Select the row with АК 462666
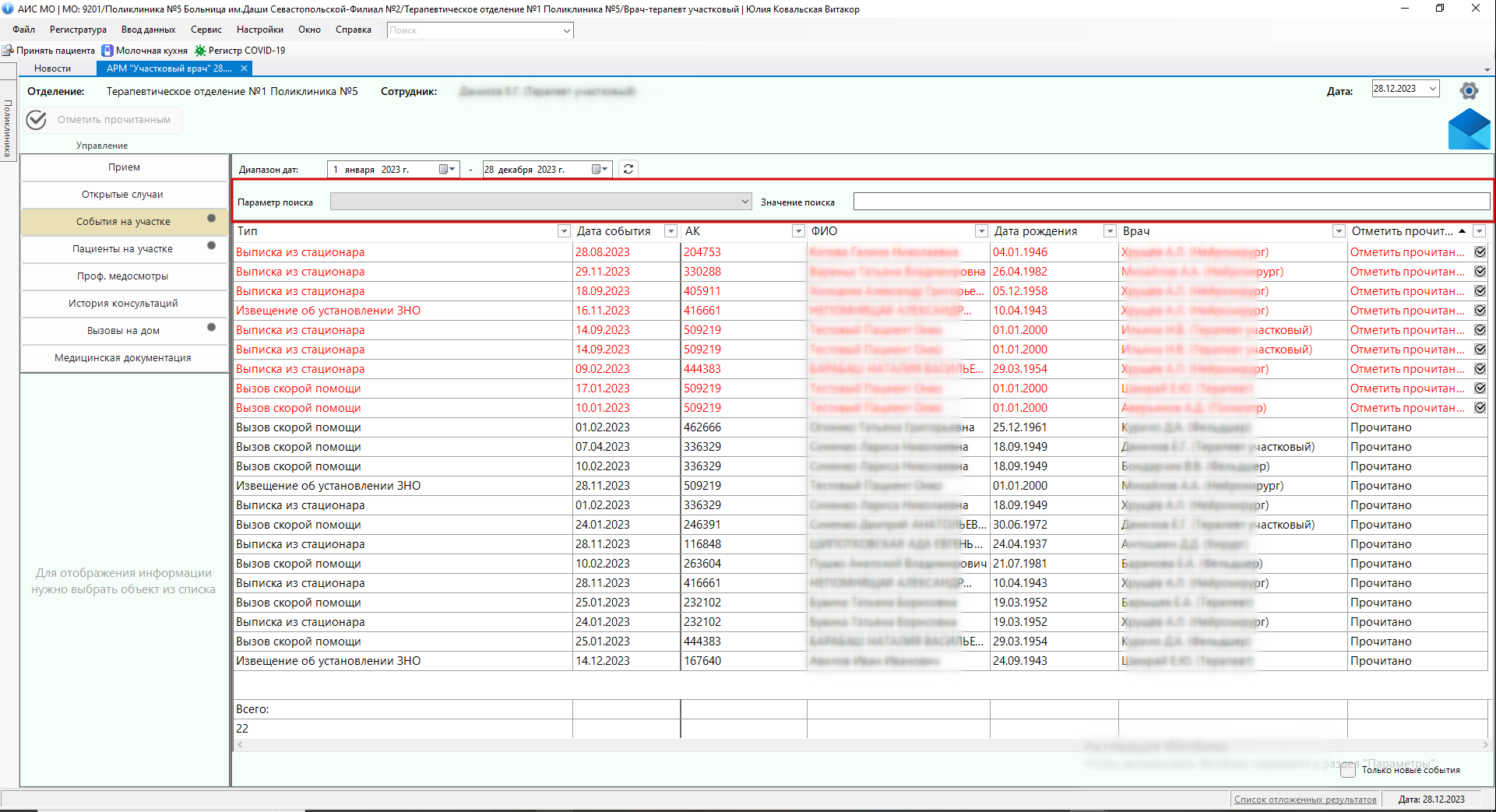 [861, 427]
